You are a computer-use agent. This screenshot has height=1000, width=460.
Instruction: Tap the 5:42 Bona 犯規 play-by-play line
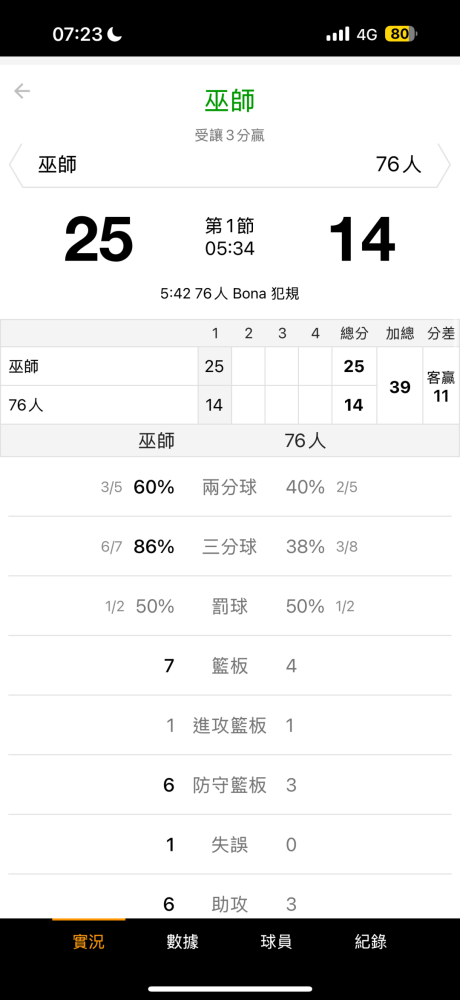[x=230, y=294]
